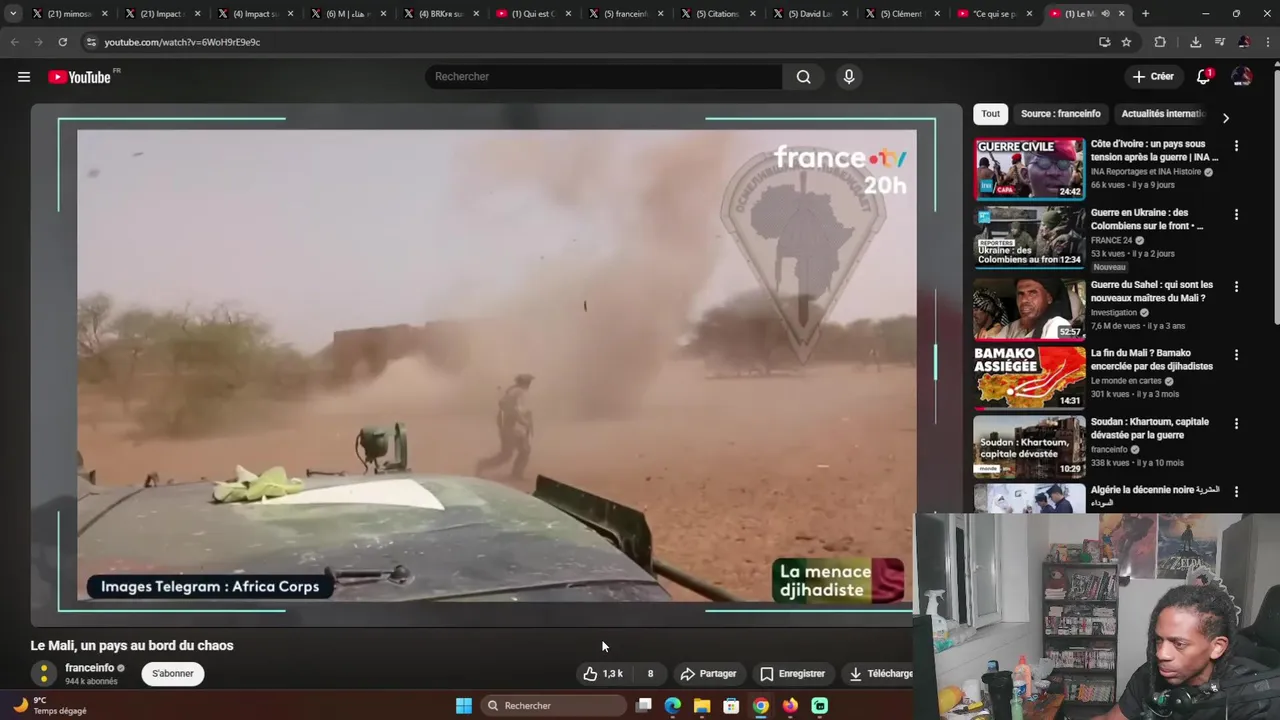Like the video with thumbs-up button
The image size is (1280, 720).
point(603,674)
